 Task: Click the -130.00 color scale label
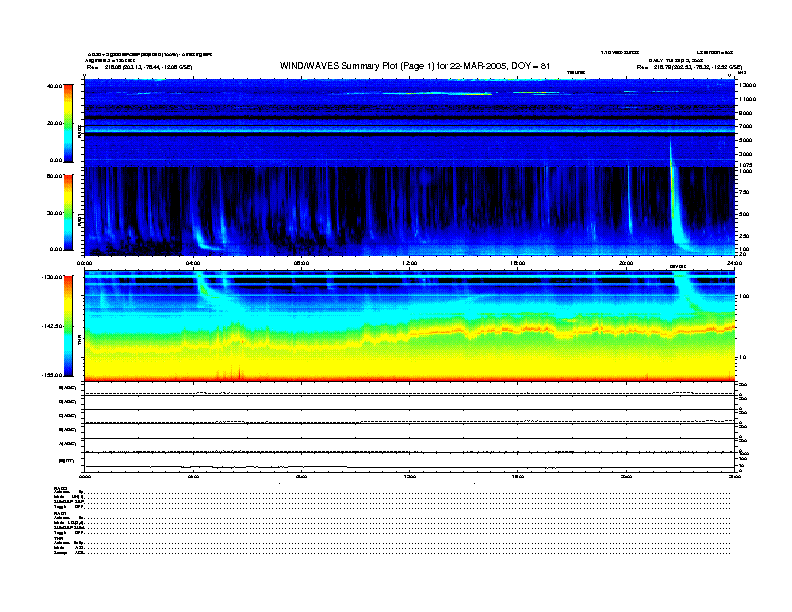(52, 277)
